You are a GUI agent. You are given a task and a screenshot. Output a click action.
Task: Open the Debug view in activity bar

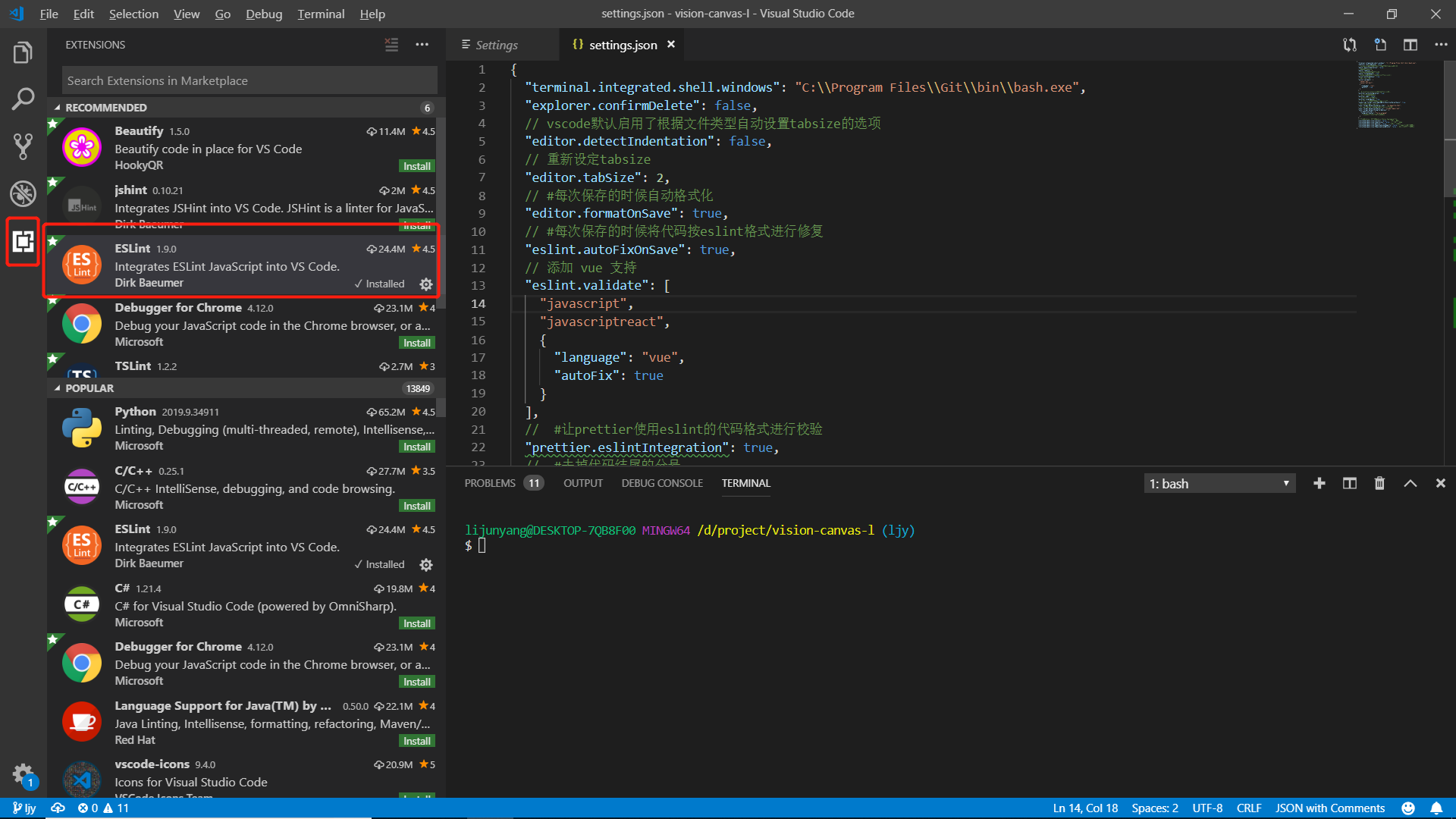click(23, 193)
